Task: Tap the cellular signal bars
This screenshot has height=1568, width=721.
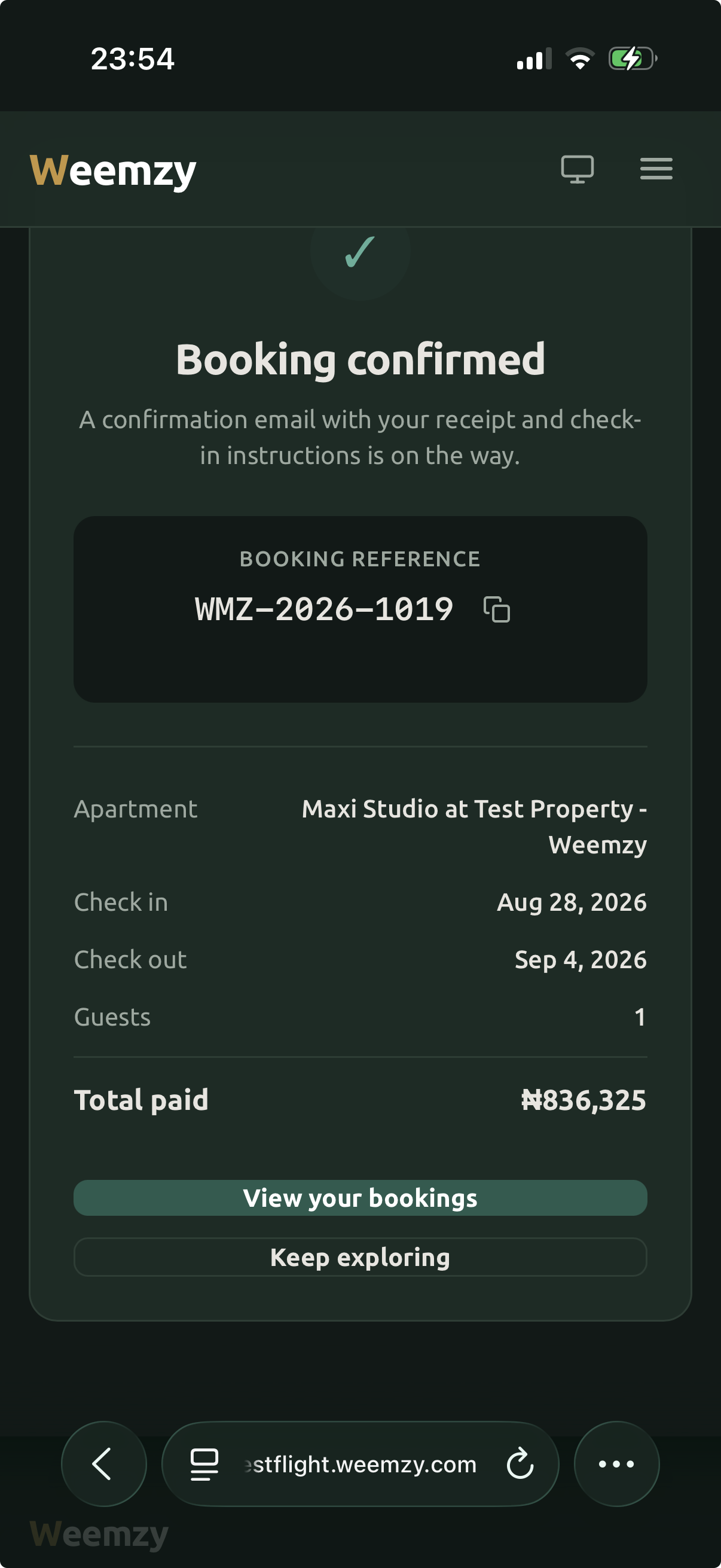Action: 534,59
